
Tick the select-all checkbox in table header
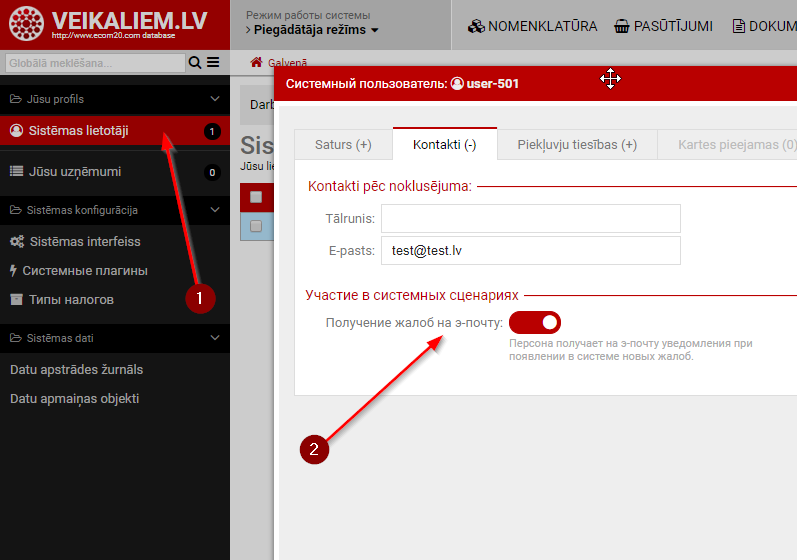(256, 197)
